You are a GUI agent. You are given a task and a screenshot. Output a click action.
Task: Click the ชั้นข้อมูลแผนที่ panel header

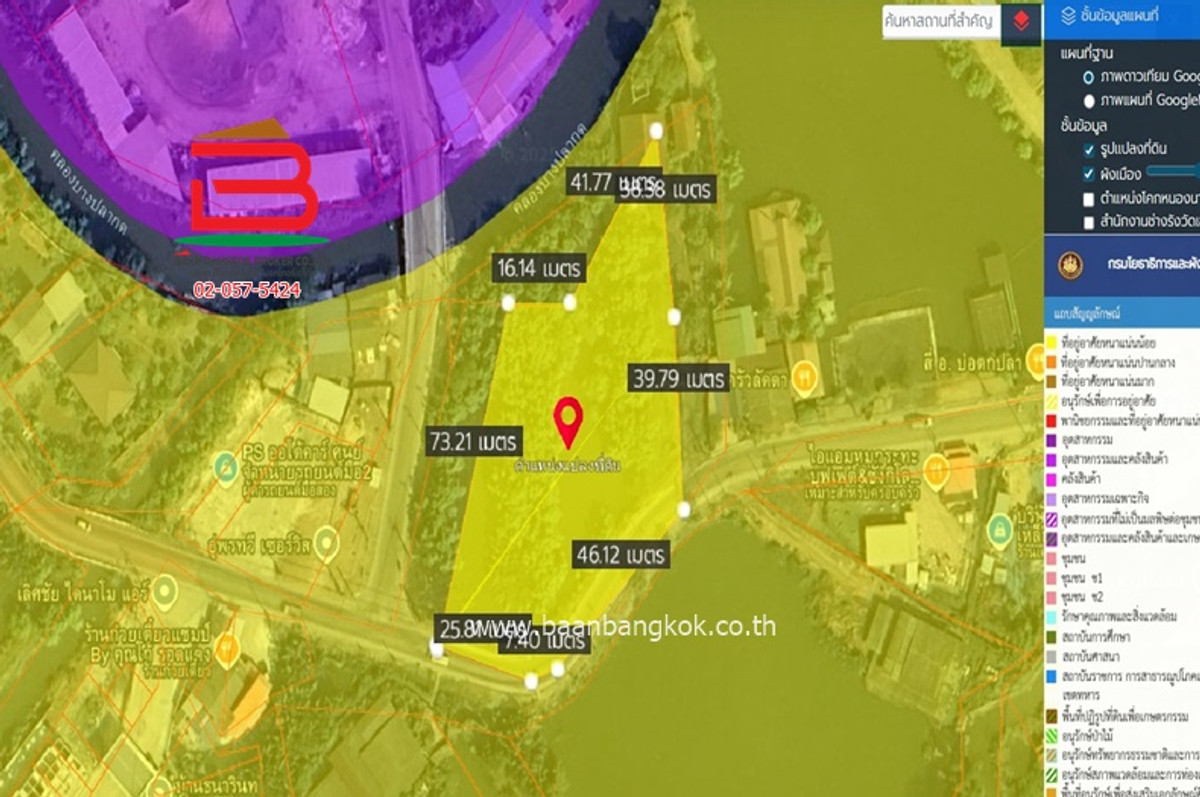pos(1125,16)
